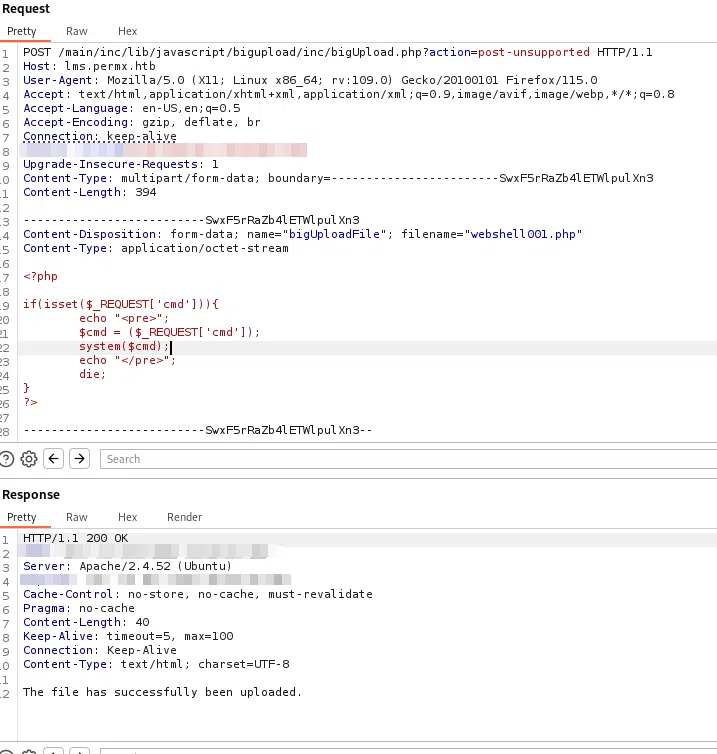Switch request view to Hex tab
The height and width of the screenshot is (754, 717).
click(x=127, y=31)
